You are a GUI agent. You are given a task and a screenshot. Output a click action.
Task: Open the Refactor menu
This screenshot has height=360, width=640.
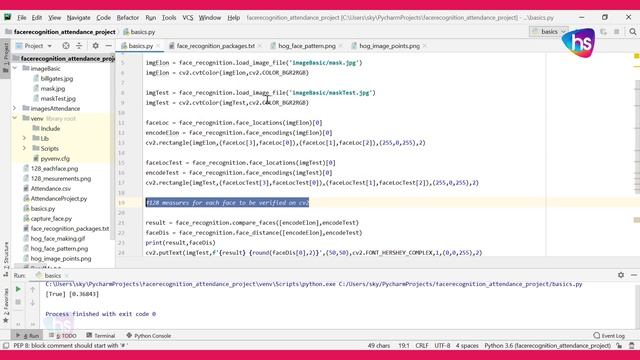(x=128, y=18)
